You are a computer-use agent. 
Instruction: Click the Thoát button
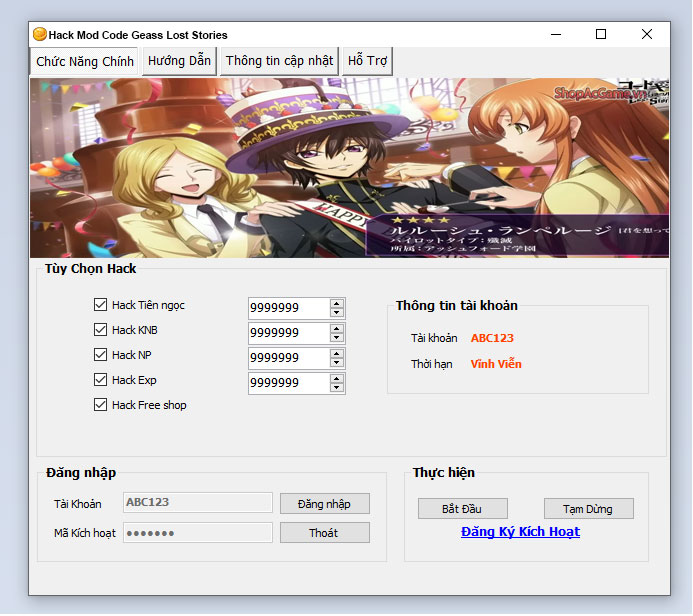324,533
